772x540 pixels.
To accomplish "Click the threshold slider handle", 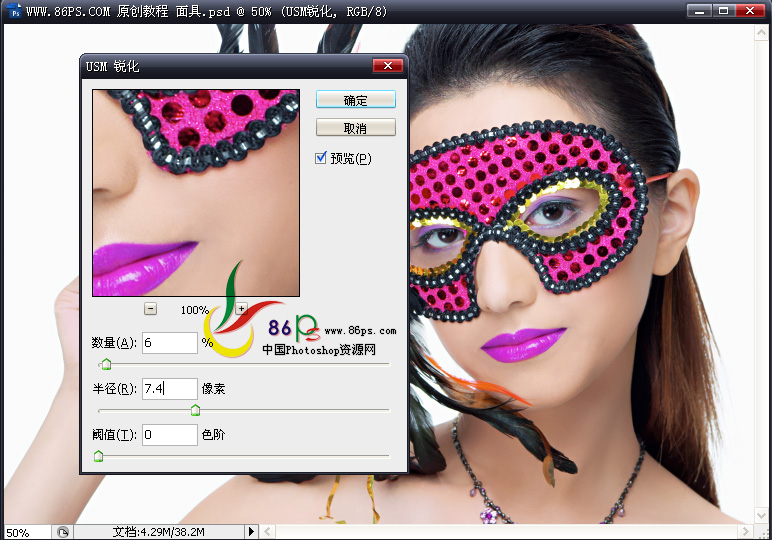I will 98,456.
